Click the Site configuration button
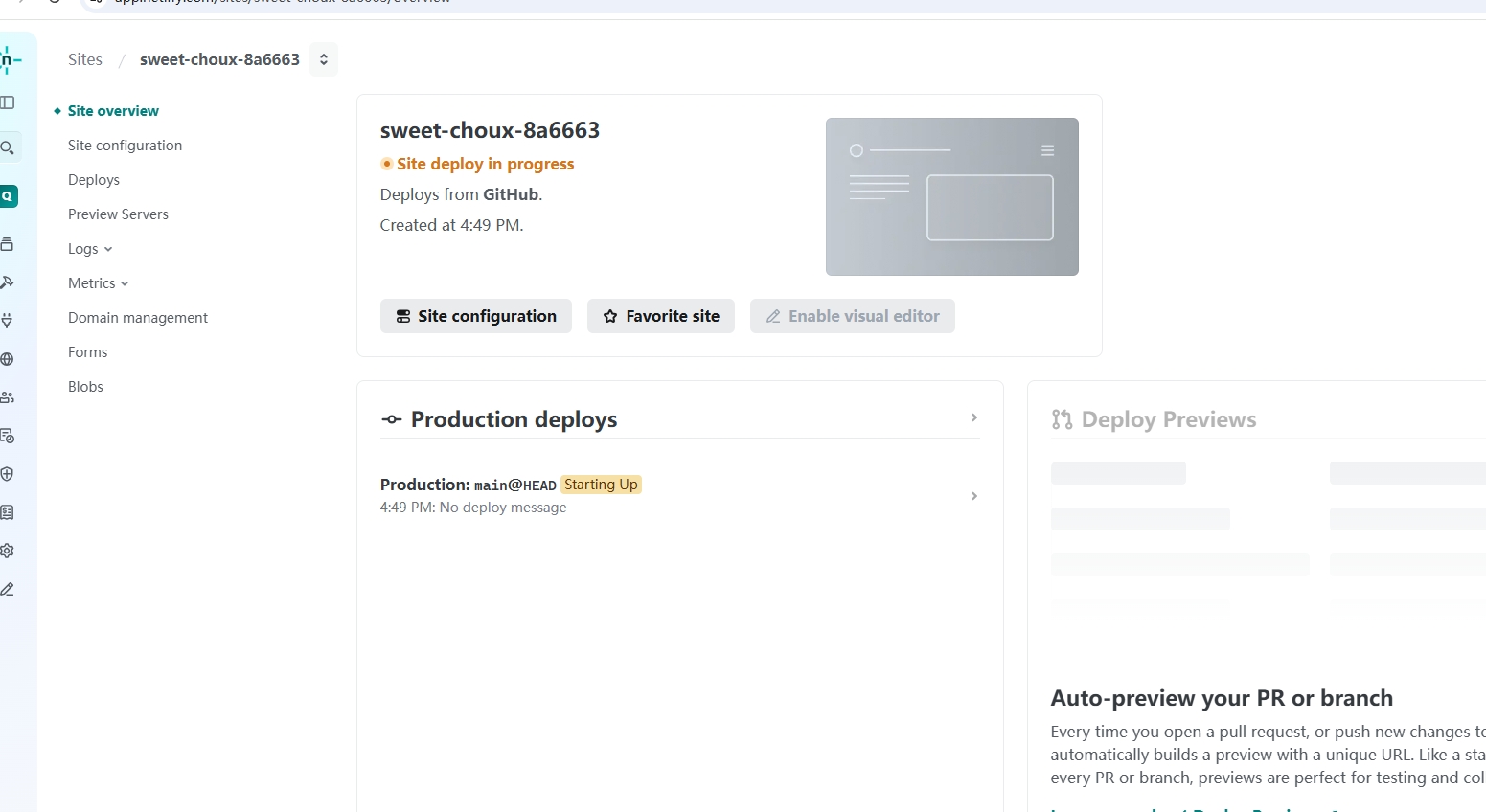 (x=476, y=316)
